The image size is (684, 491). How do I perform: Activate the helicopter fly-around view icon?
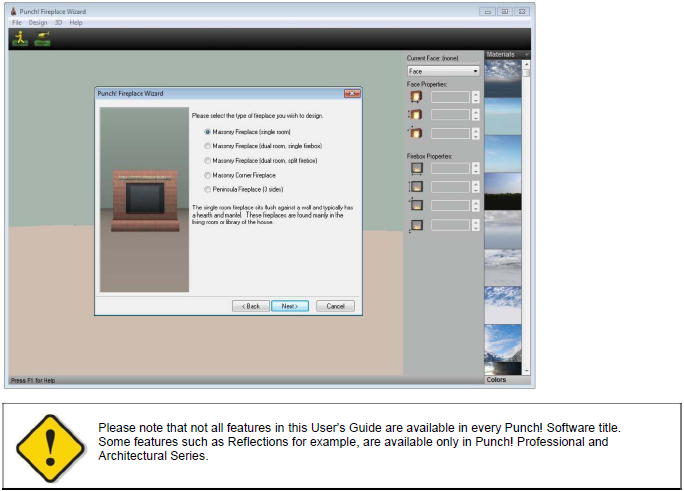(42, 38)
